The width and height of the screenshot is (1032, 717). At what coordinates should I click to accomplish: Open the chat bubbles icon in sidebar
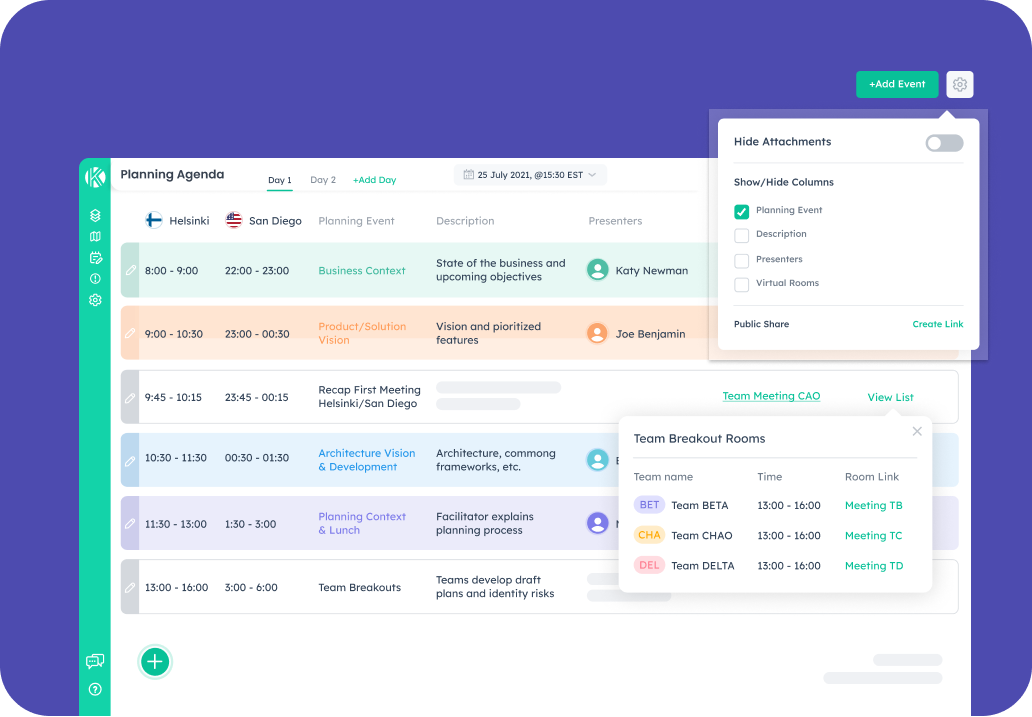point(95,661)
